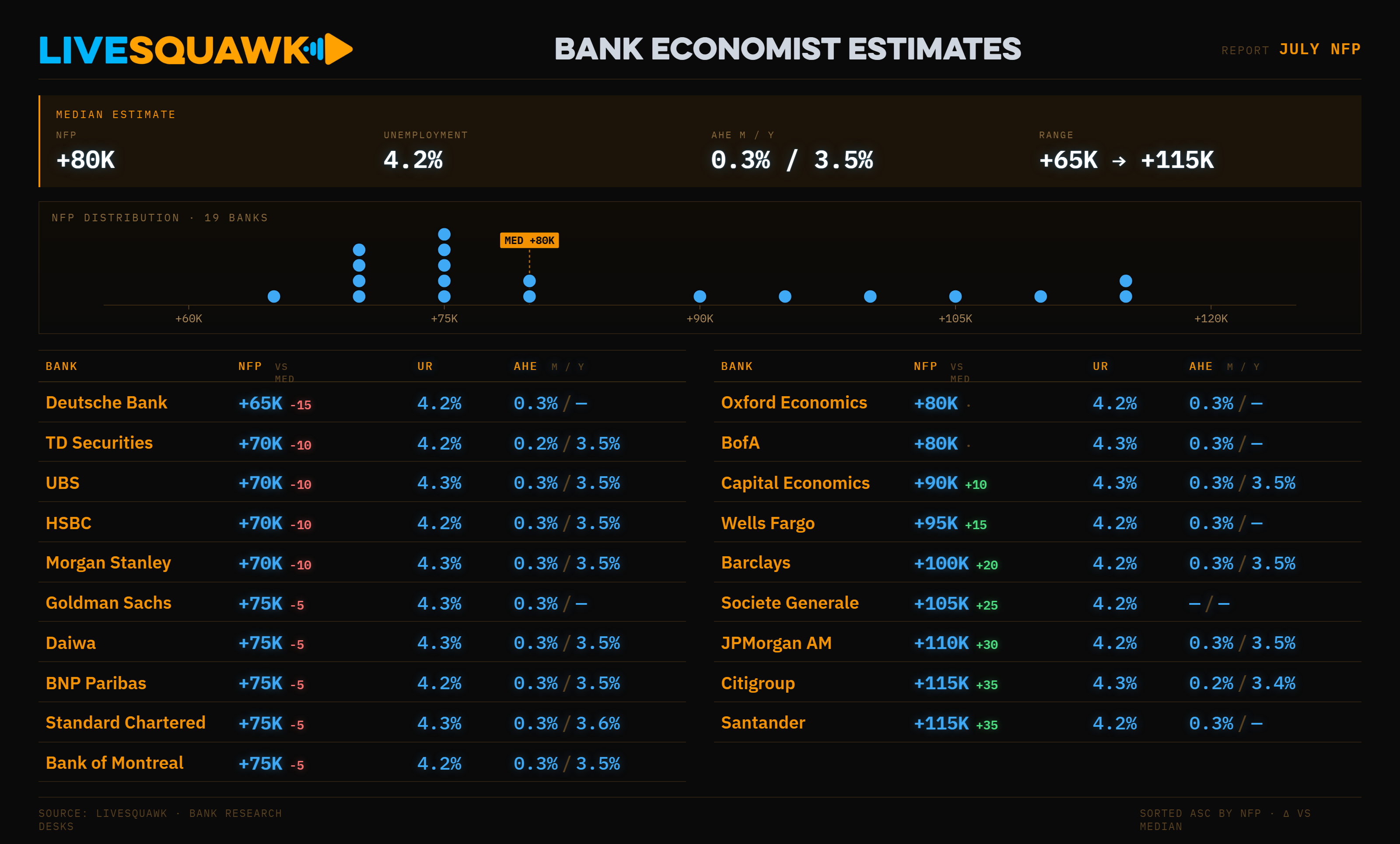Select the "JULY NFP" report label
This screenshot has width=1400, height=844.
(1319, 49)
